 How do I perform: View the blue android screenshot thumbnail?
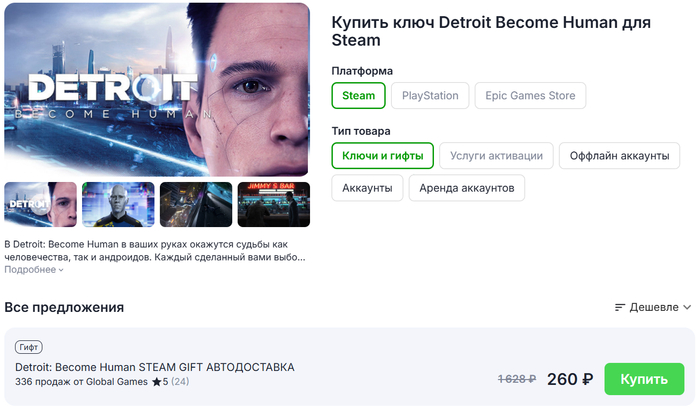118,204
